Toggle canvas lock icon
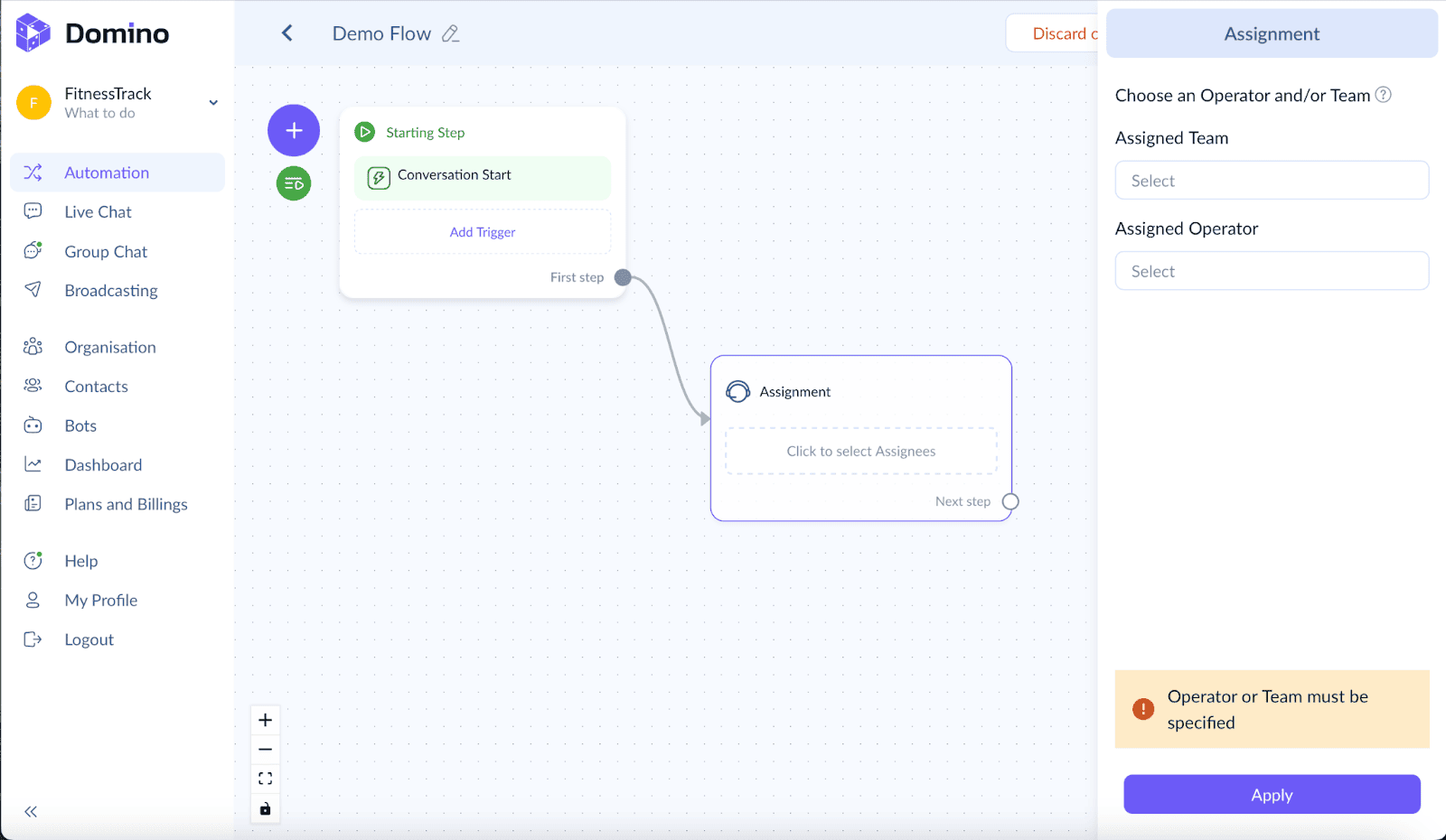 (x=265, y=808)
